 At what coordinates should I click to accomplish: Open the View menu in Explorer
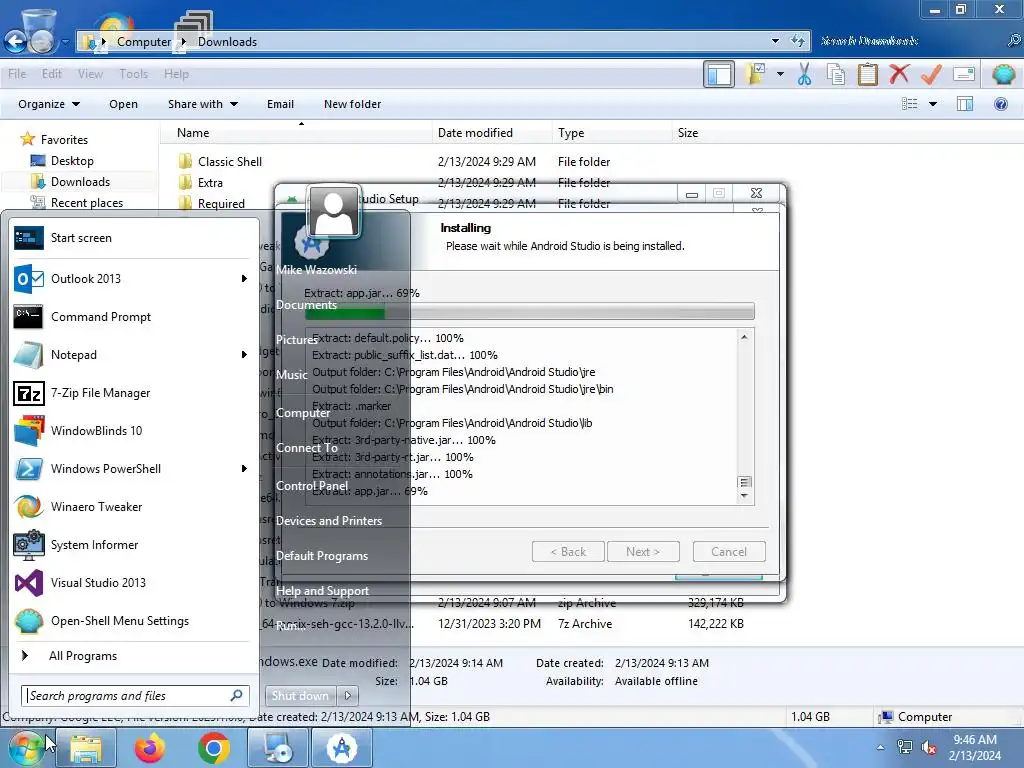pyautogui.click(x=90, y=74)
